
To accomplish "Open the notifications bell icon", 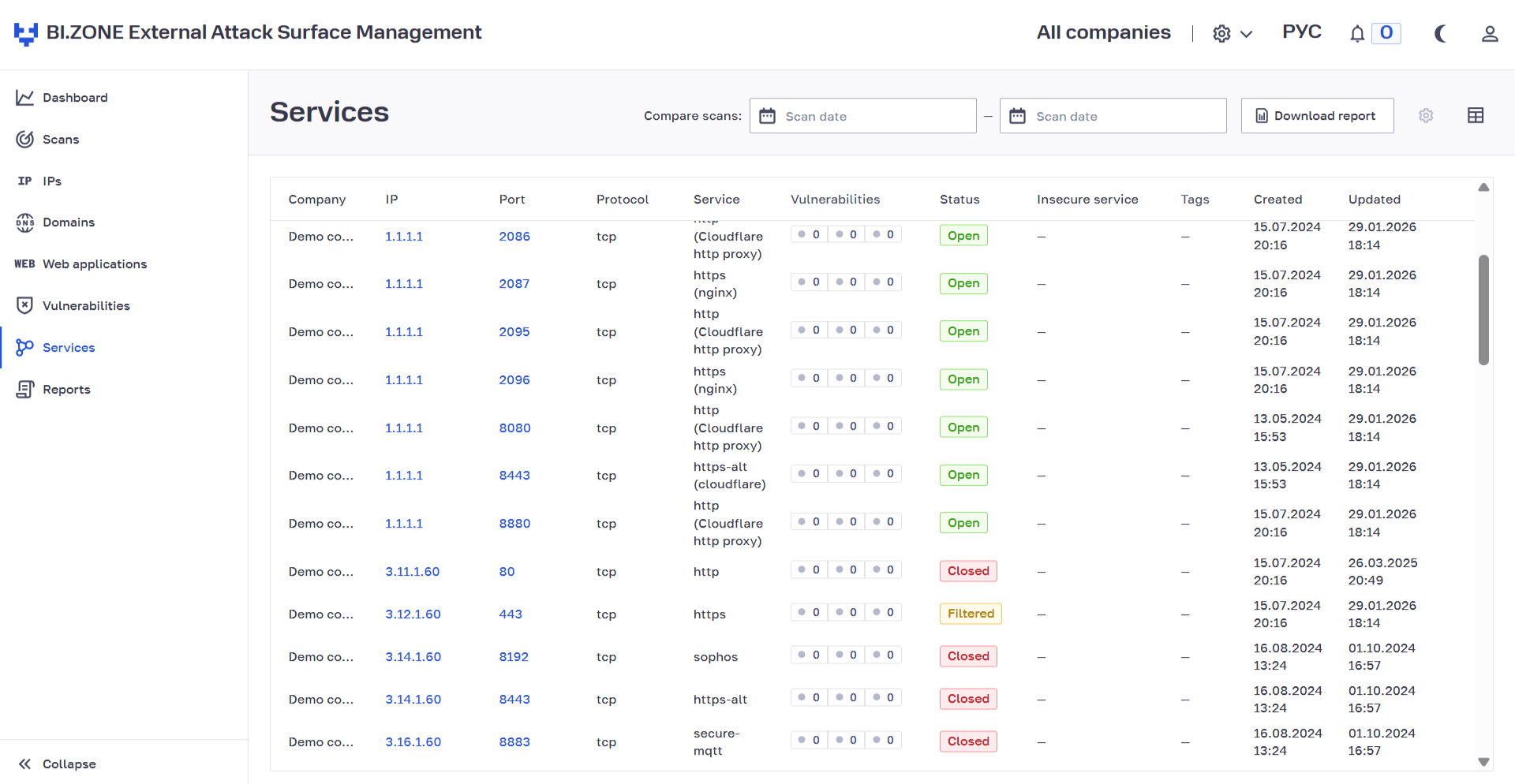I will tap(1357, 33).
